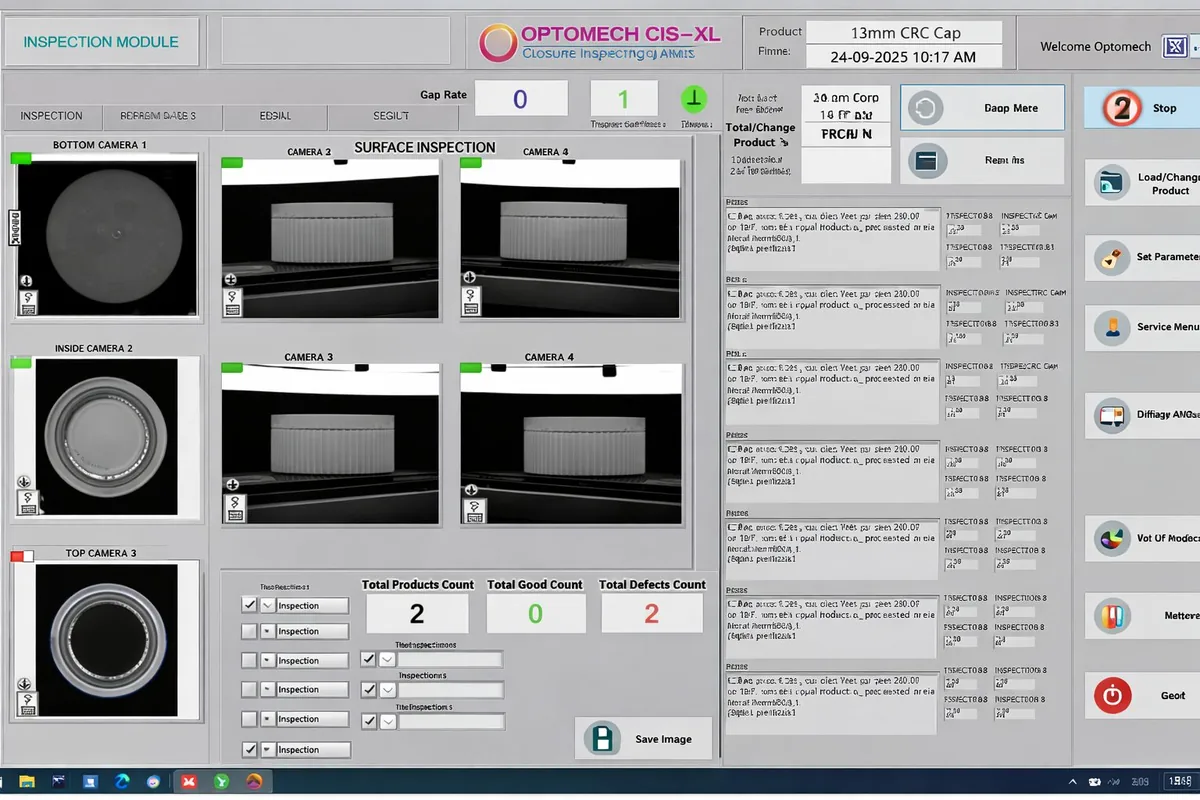Open the lowest dropdown left of Save Image
The height and width of the screenshot is (800, 1200).
tap(388, 720)
